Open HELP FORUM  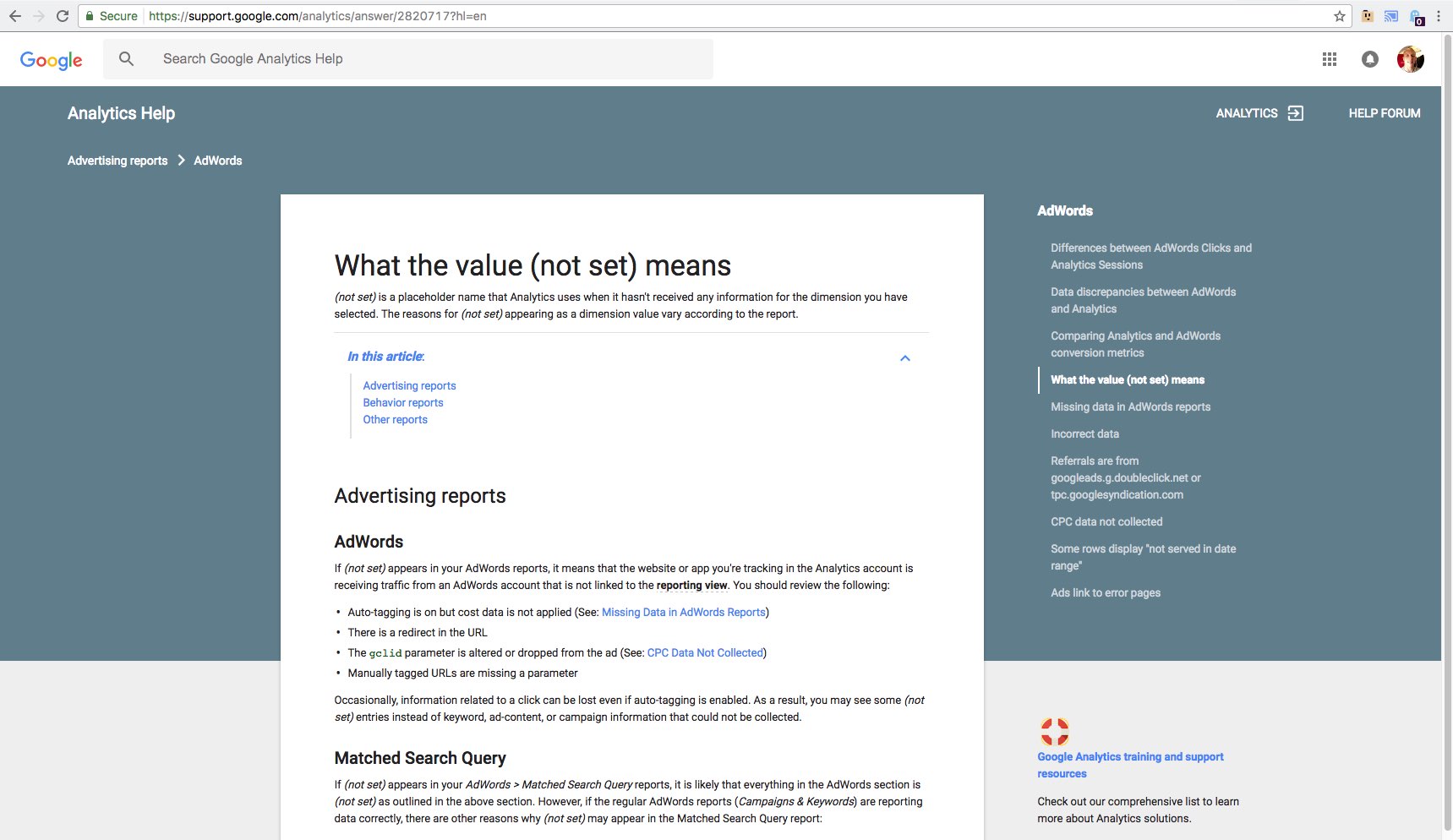1385,112
